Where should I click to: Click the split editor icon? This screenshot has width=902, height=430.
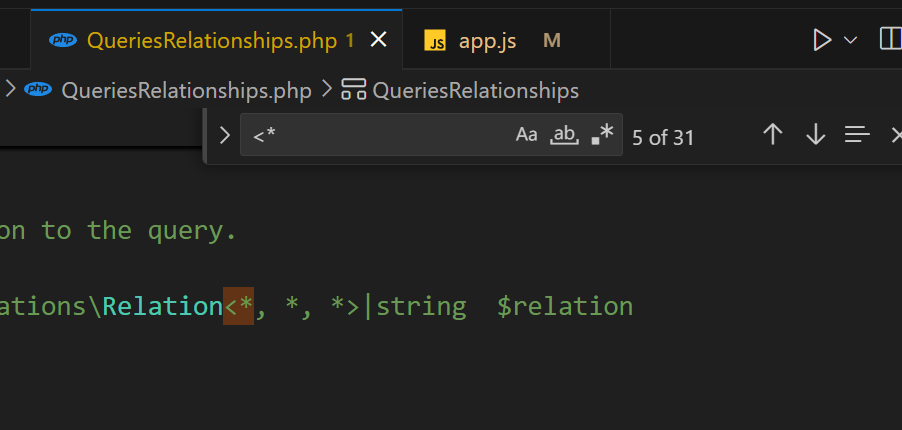[889, 40]
